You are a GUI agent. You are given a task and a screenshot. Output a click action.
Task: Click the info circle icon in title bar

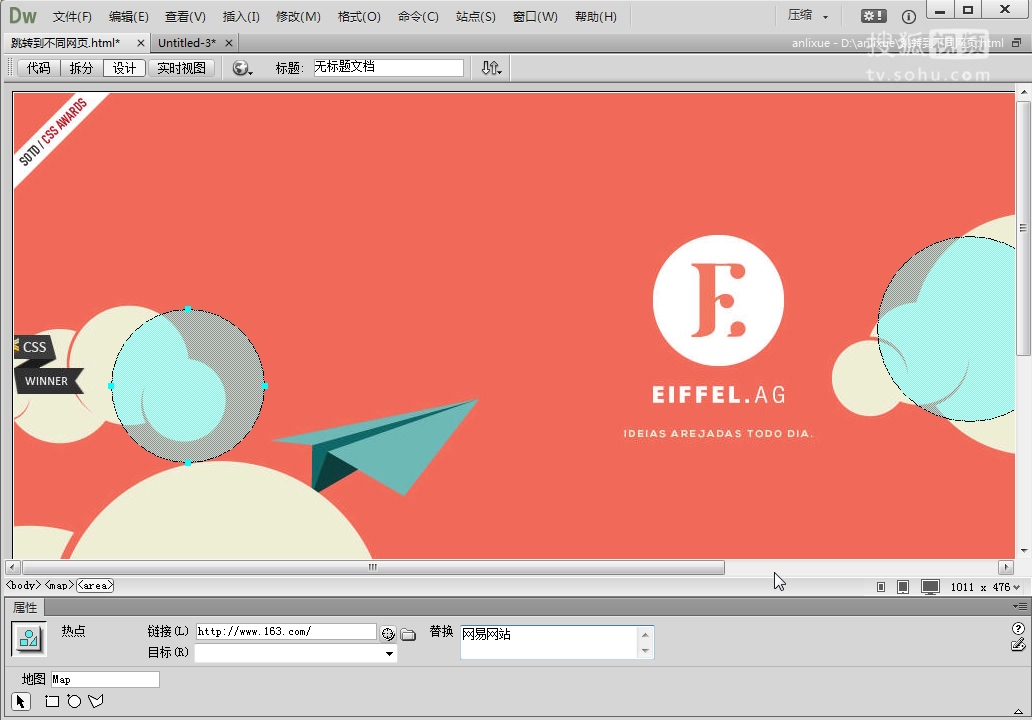coord(908,17)
